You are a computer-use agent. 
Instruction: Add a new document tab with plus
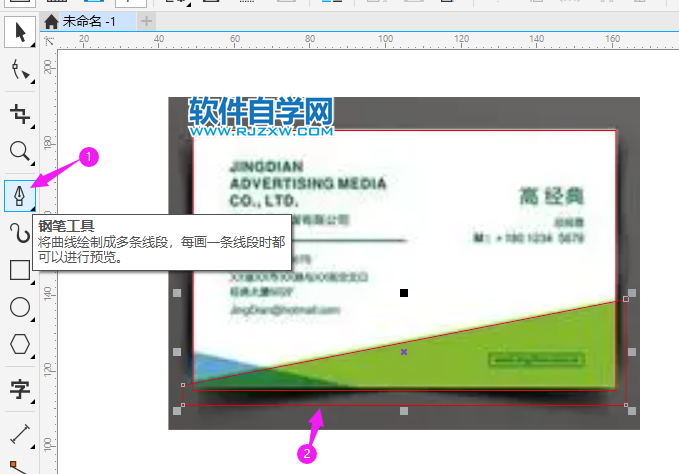[x=146, y=21]
